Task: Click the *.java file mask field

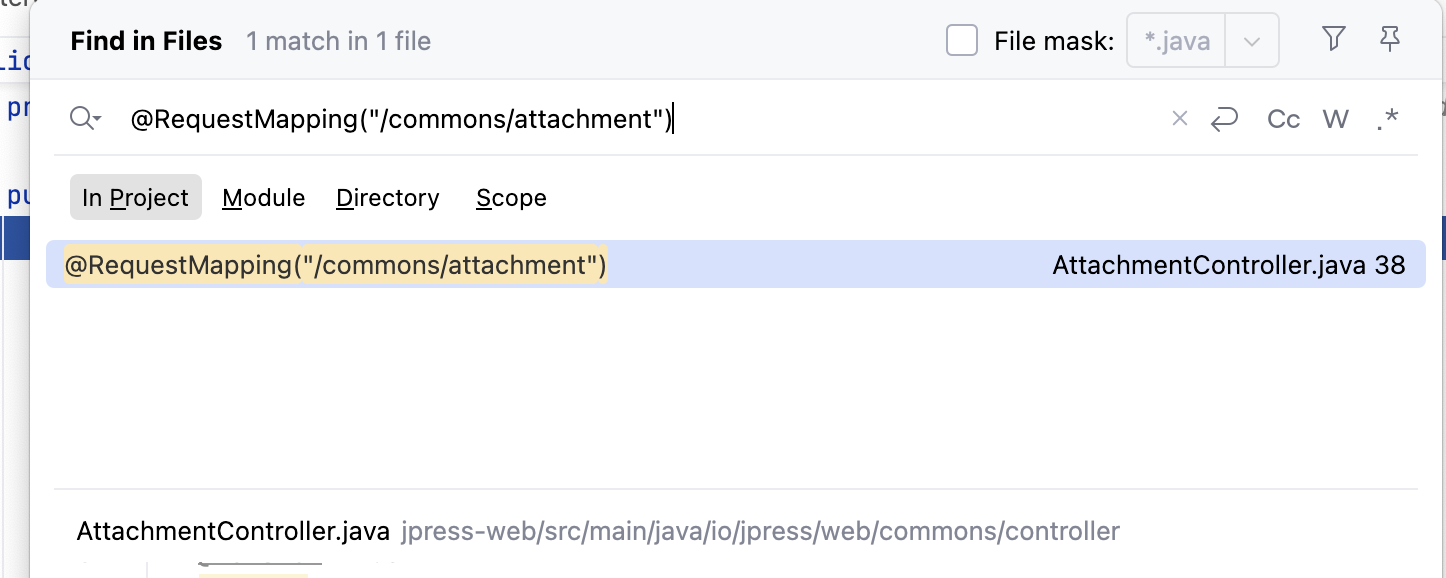Action: (x=1177, y=41)
